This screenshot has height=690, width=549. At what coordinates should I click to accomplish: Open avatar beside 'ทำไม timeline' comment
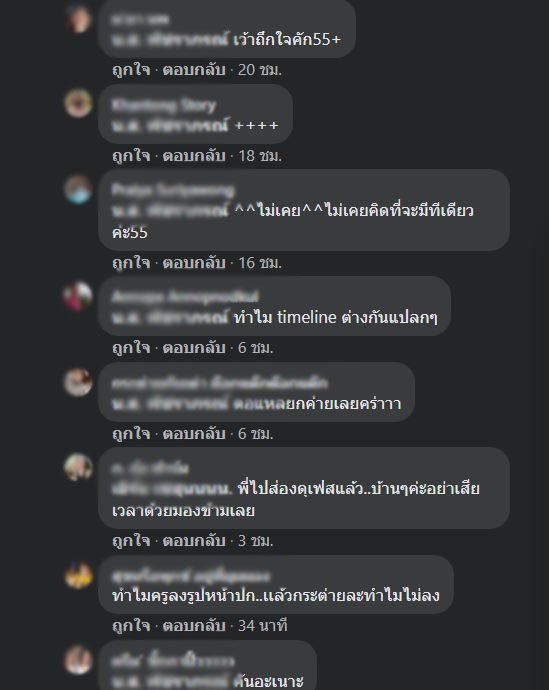tap(78, 296)
